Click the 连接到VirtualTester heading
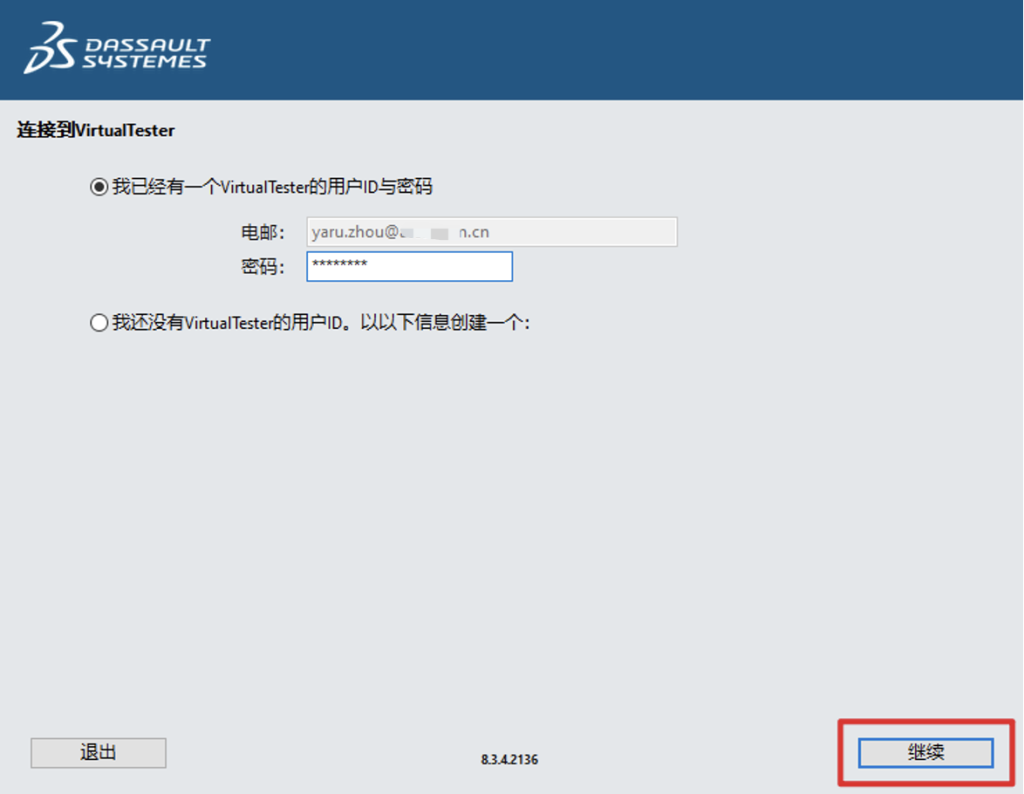Viewport: 1024px width, 794px height. (x=96, y=131)
